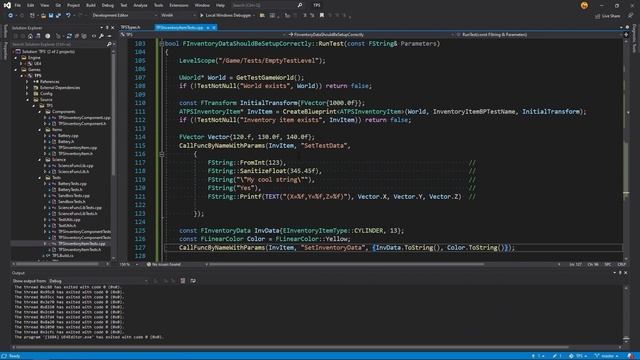Close the Solution Explorer panel

coord(113,28)
